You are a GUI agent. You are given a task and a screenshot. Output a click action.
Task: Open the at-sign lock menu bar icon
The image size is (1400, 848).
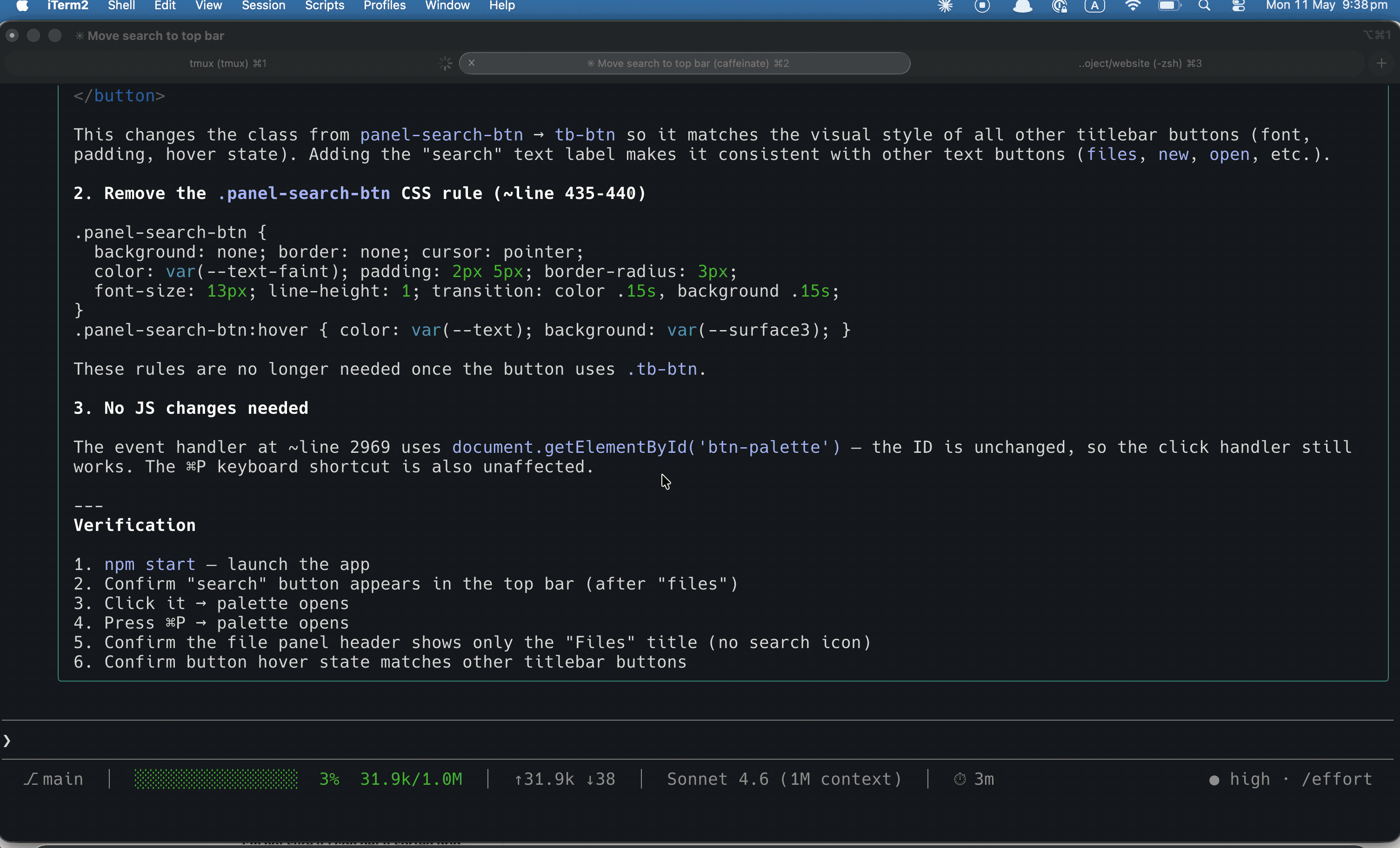[1060, 6]
